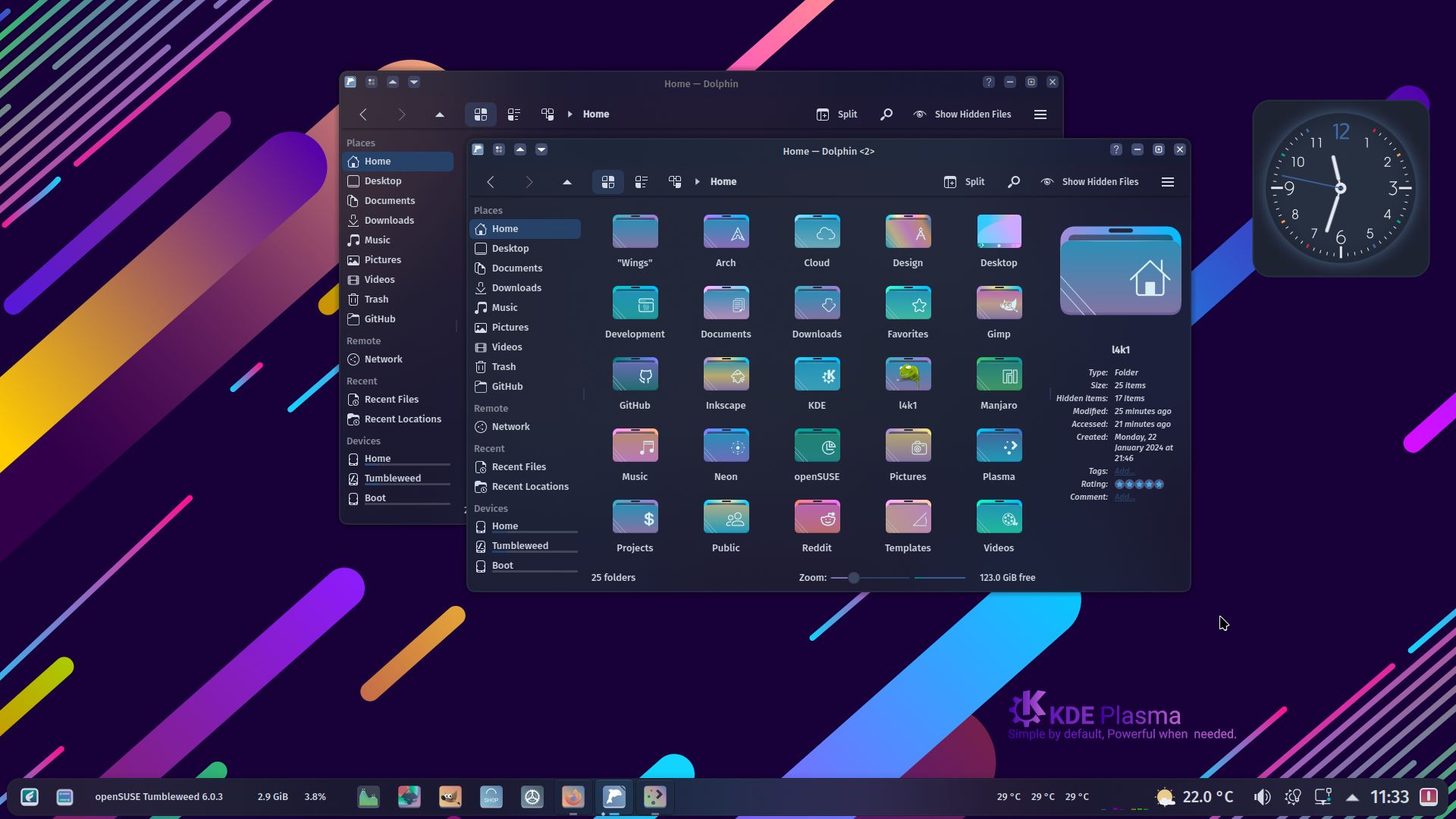Open Firefox from the taskbar
The width and height of the screenshot is (1456, 819).
coord(573,797)
